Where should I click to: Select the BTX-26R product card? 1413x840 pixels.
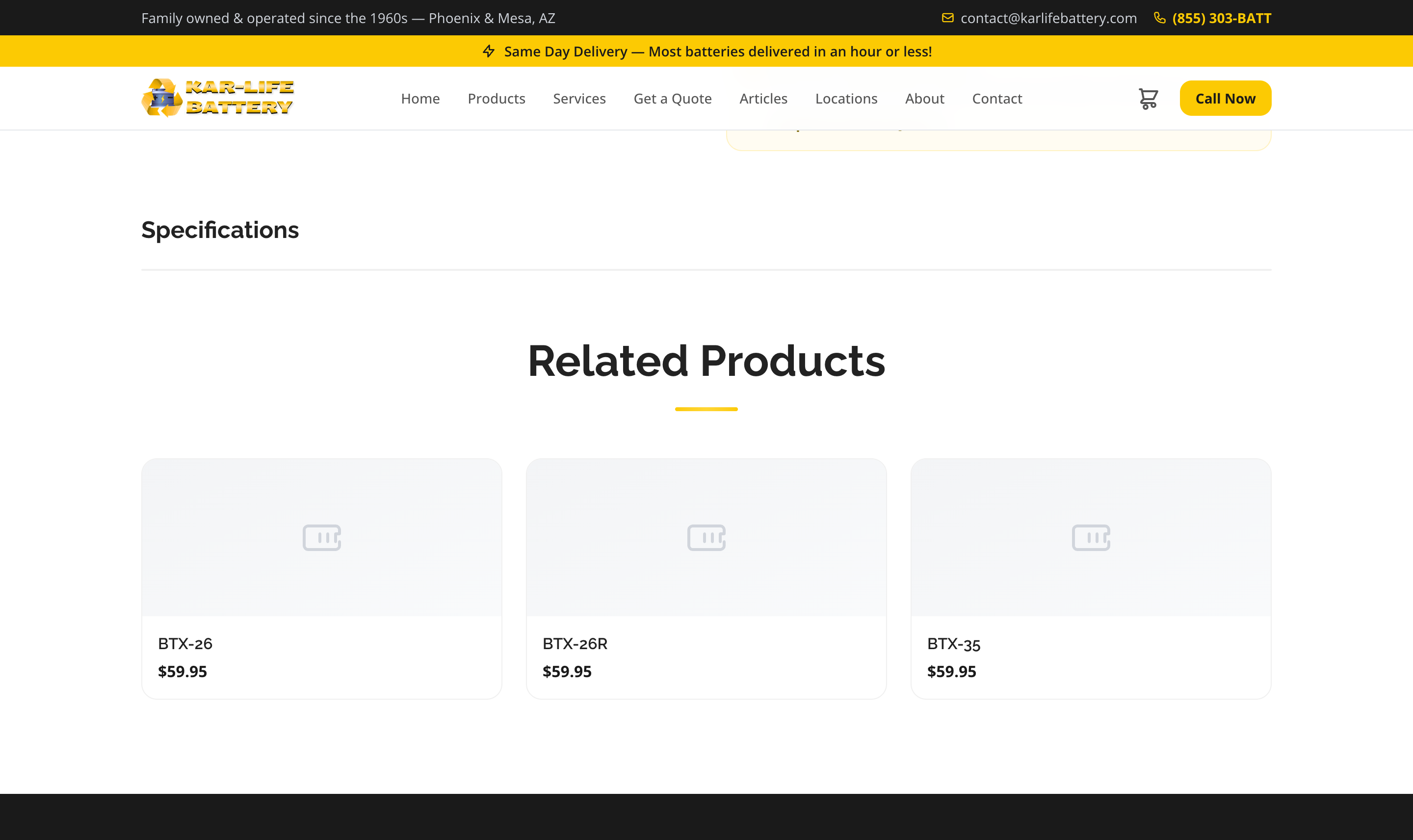706,577
